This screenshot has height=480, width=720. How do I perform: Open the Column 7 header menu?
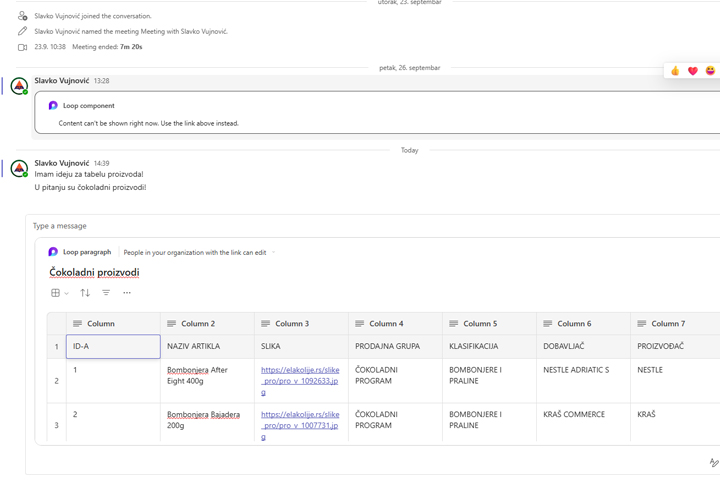pyautogui.click(x=667, y=324)
